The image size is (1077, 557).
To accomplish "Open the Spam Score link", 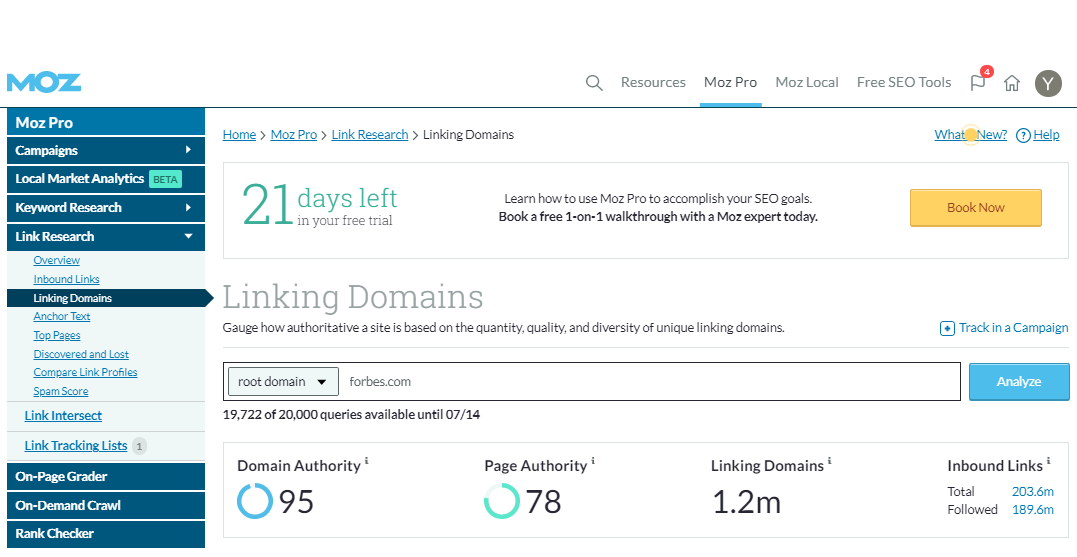I will [61, 391].
